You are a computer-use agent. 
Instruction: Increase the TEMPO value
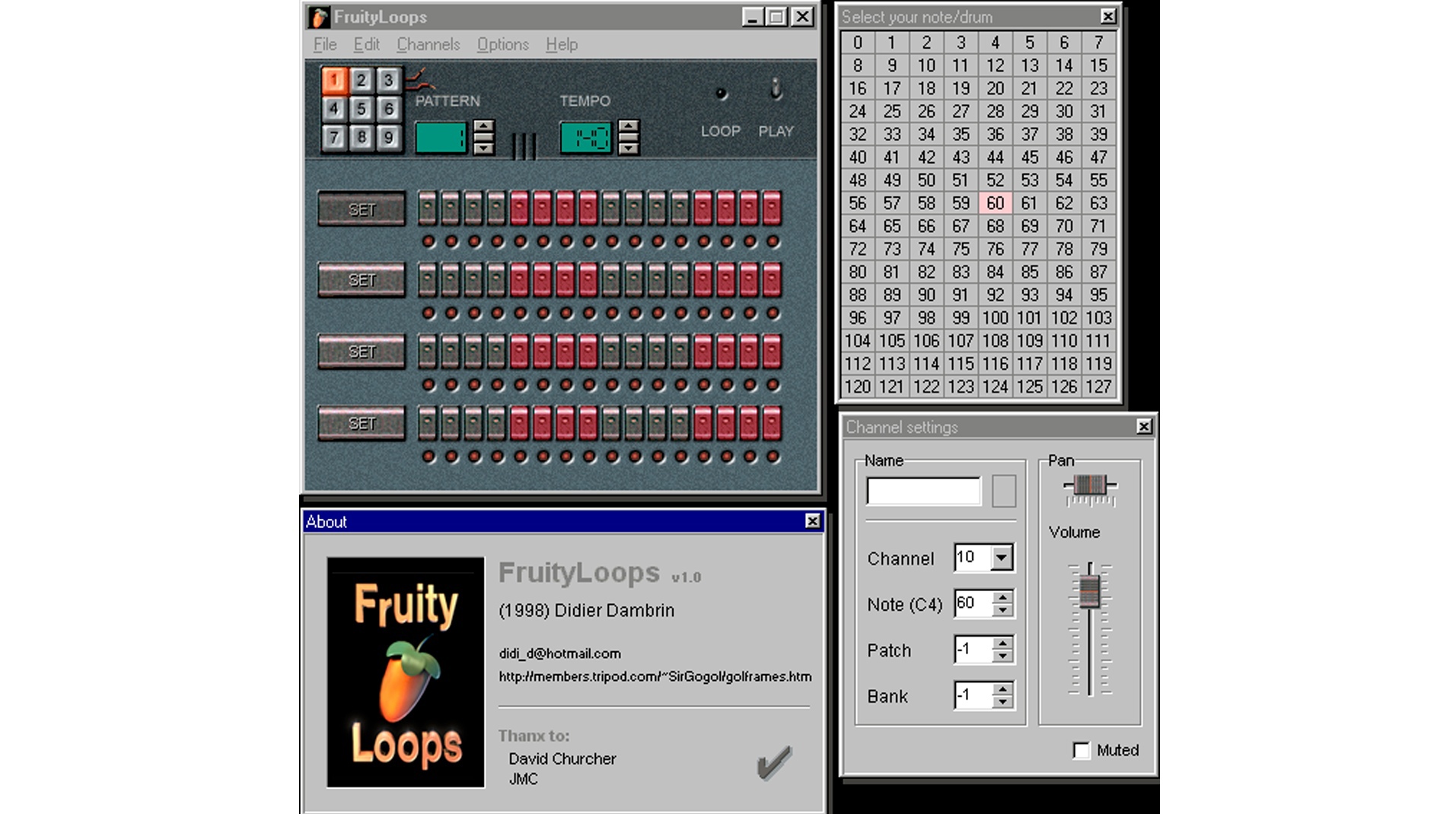[628, 127]
